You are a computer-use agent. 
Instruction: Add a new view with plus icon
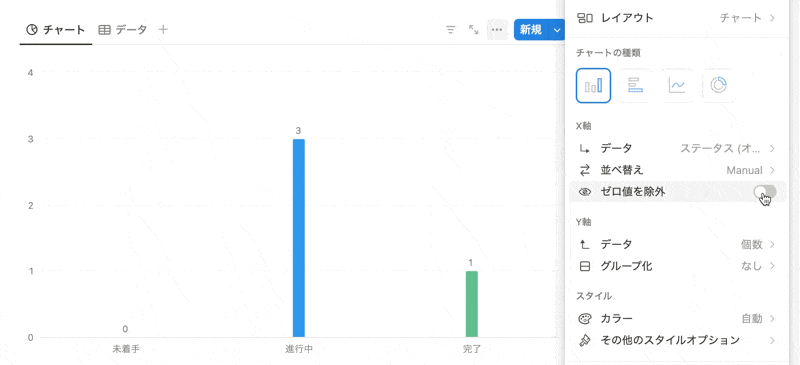163,30
